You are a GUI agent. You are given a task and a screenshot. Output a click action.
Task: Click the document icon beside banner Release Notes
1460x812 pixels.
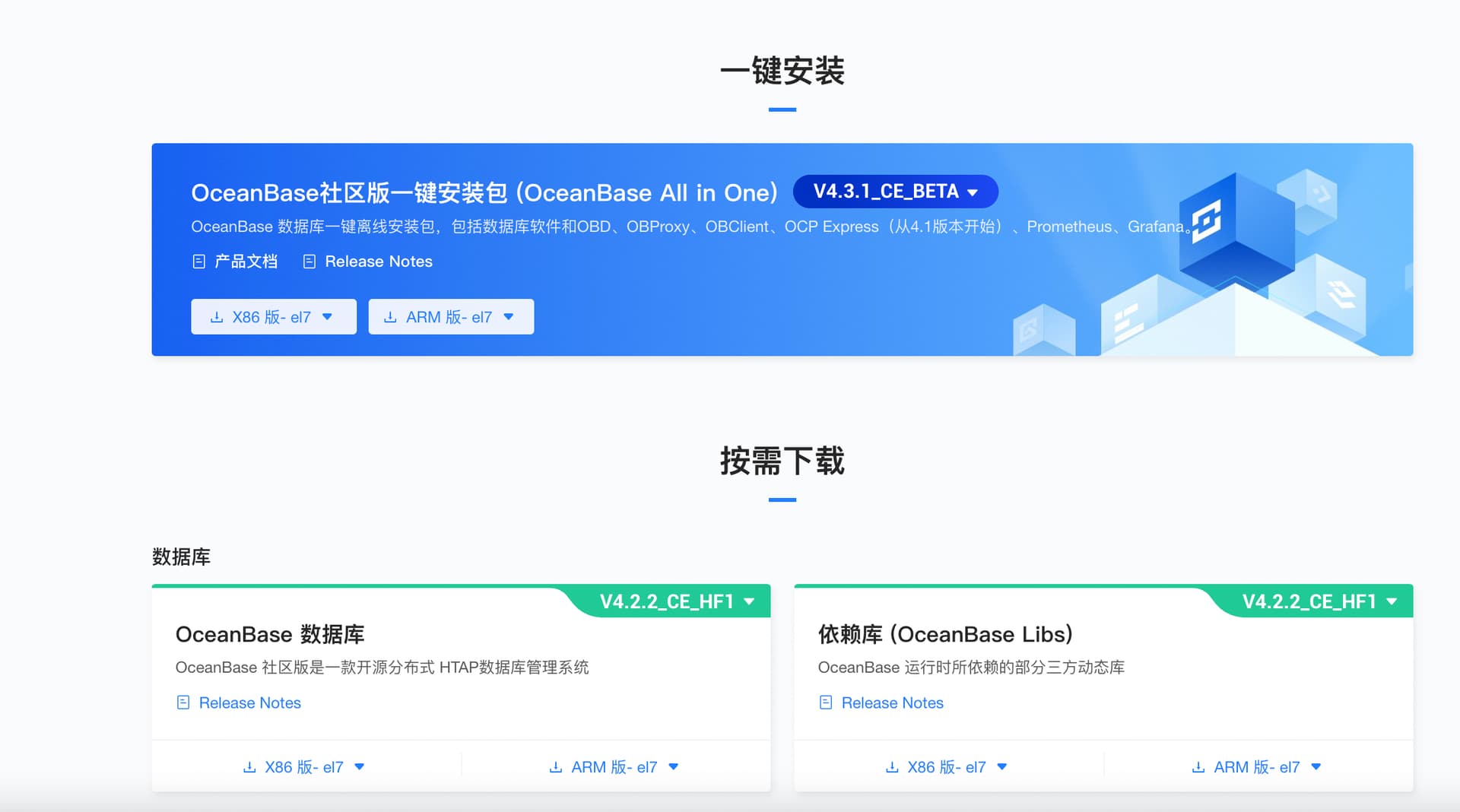tap(309, 262)
